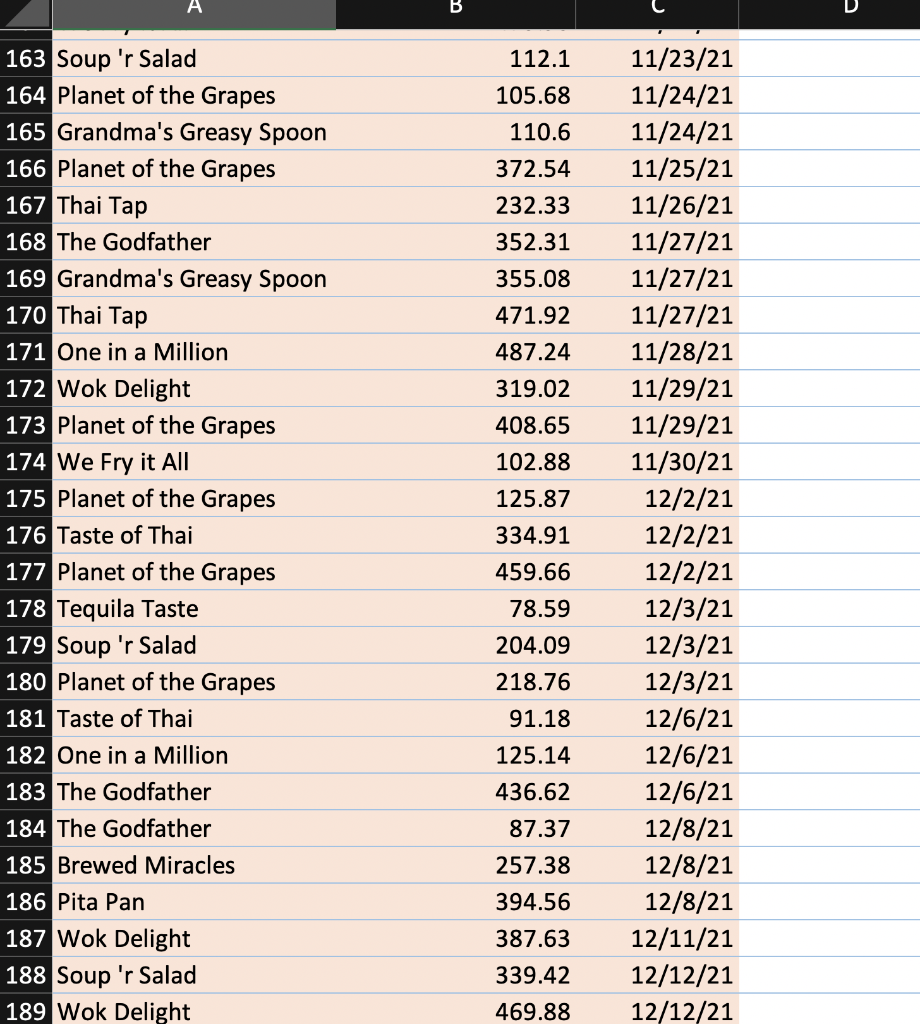
Task: Select the date column C header
Action: [x=656, y=13]
